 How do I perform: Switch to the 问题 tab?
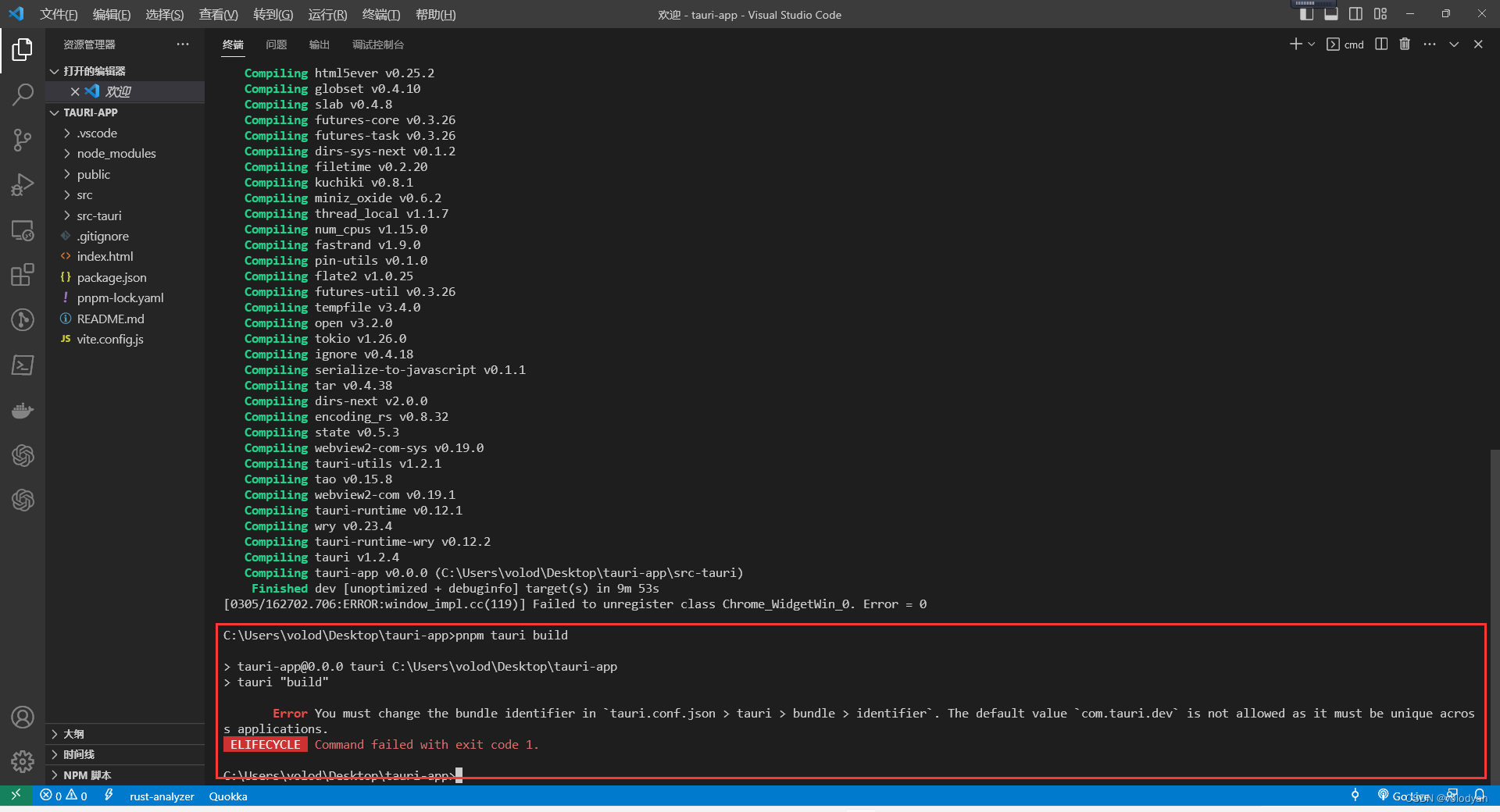(x=277, y=45)
